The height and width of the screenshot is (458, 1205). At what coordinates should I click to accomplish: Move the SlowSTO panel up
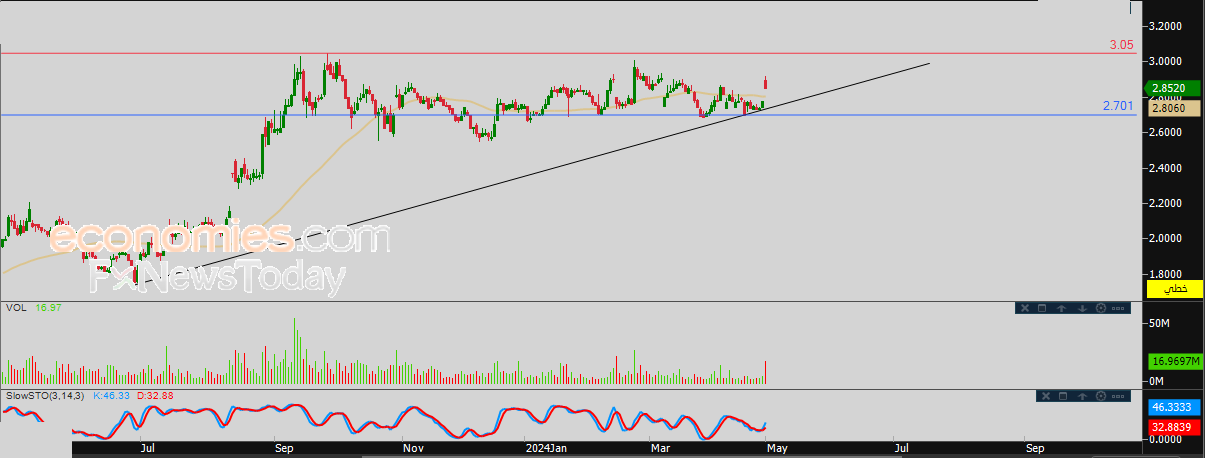1082,396
